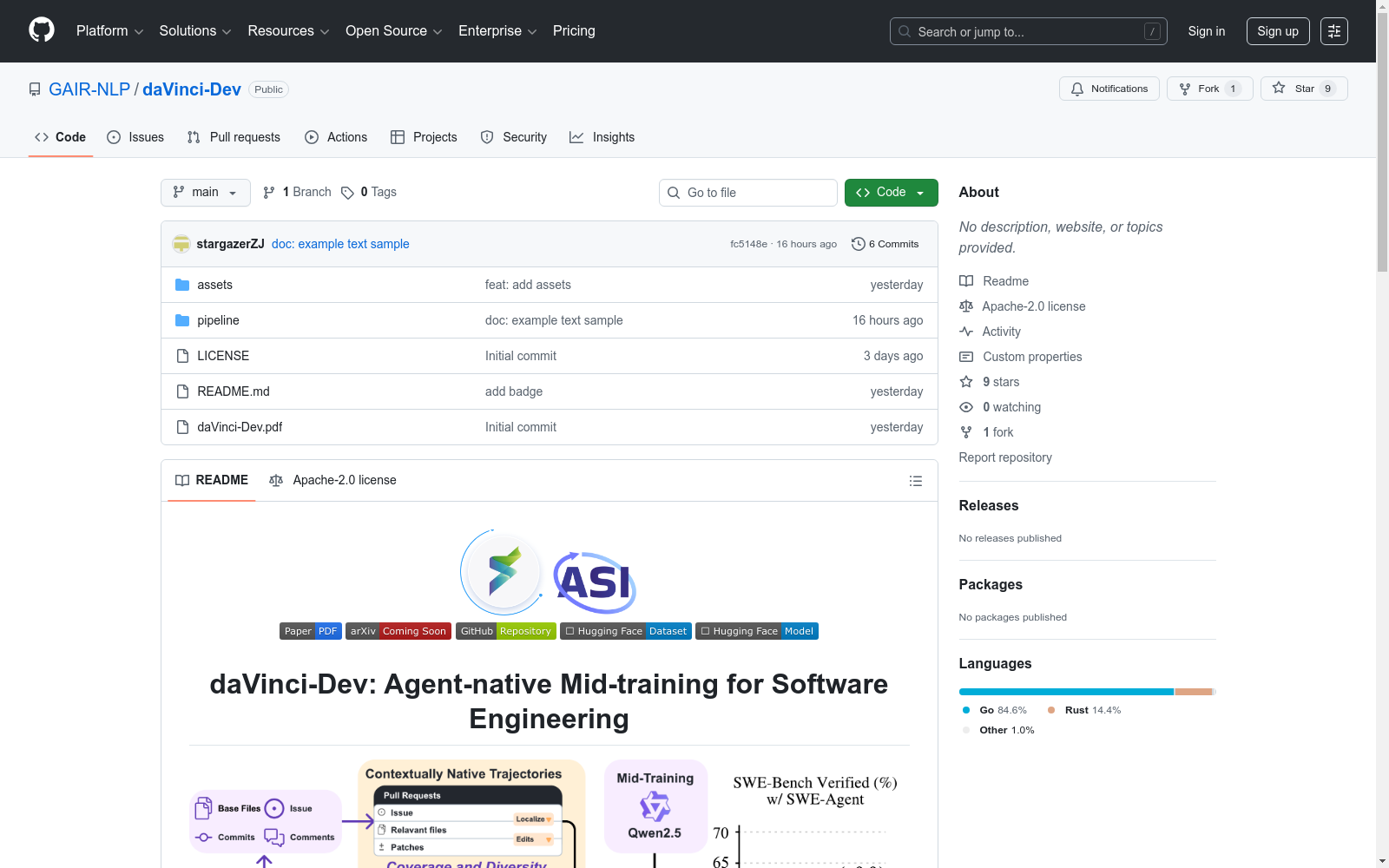1389x868 pixels.
Task: Click the Report repository link
Action: point(1005,457)
